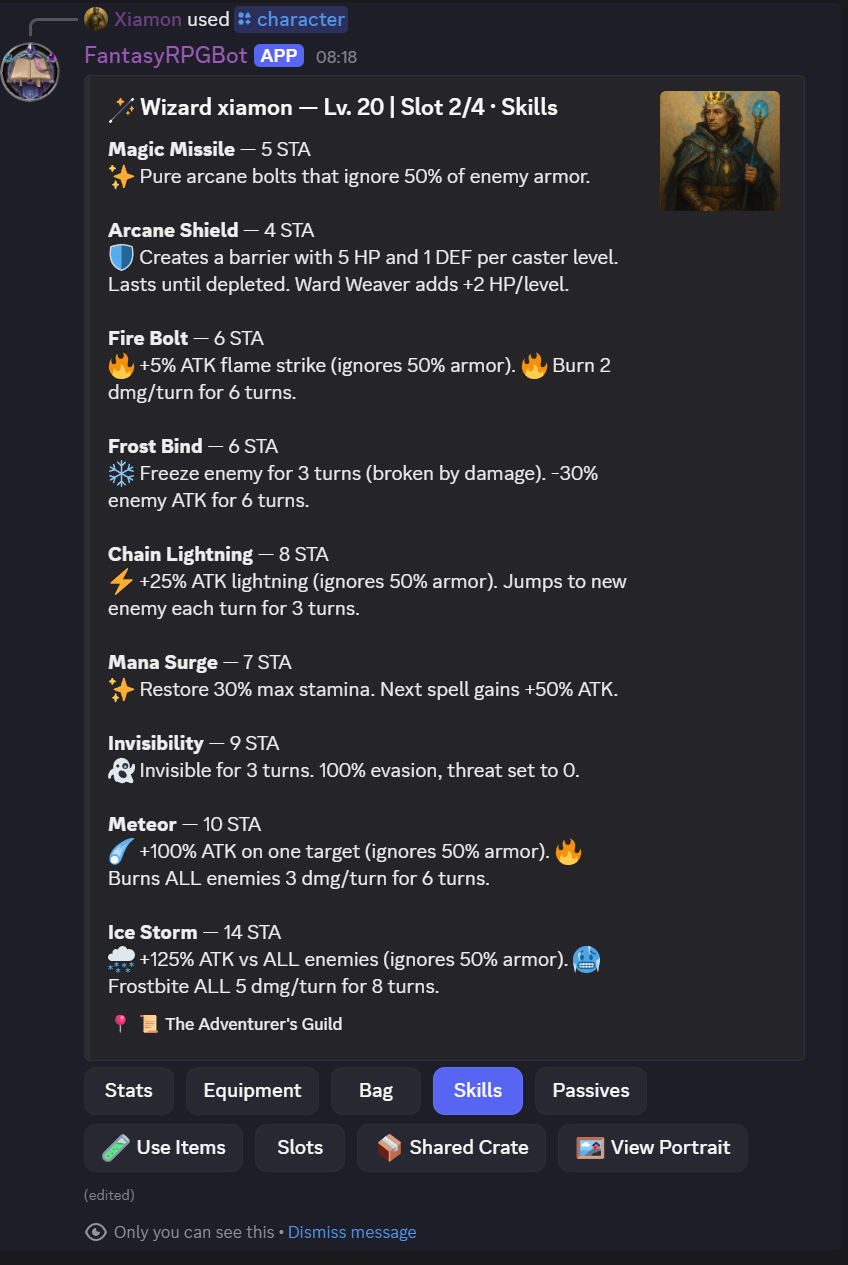Click the slash command icon beside character
Screen dimensions: 848x1265
pos(245,19)
